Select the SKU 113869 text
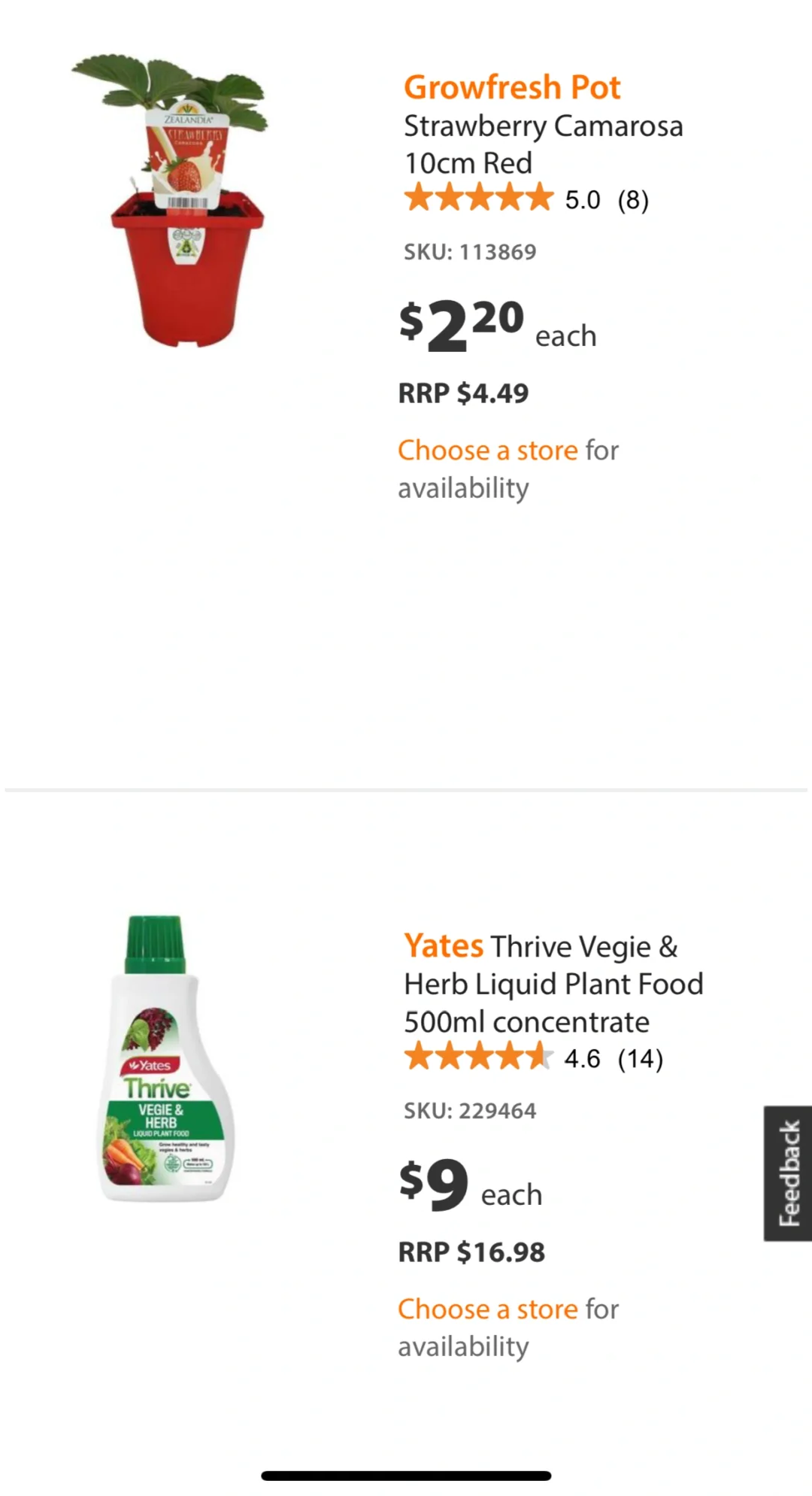This screenshot has width=812, height=1496. [x=470, y=252]
